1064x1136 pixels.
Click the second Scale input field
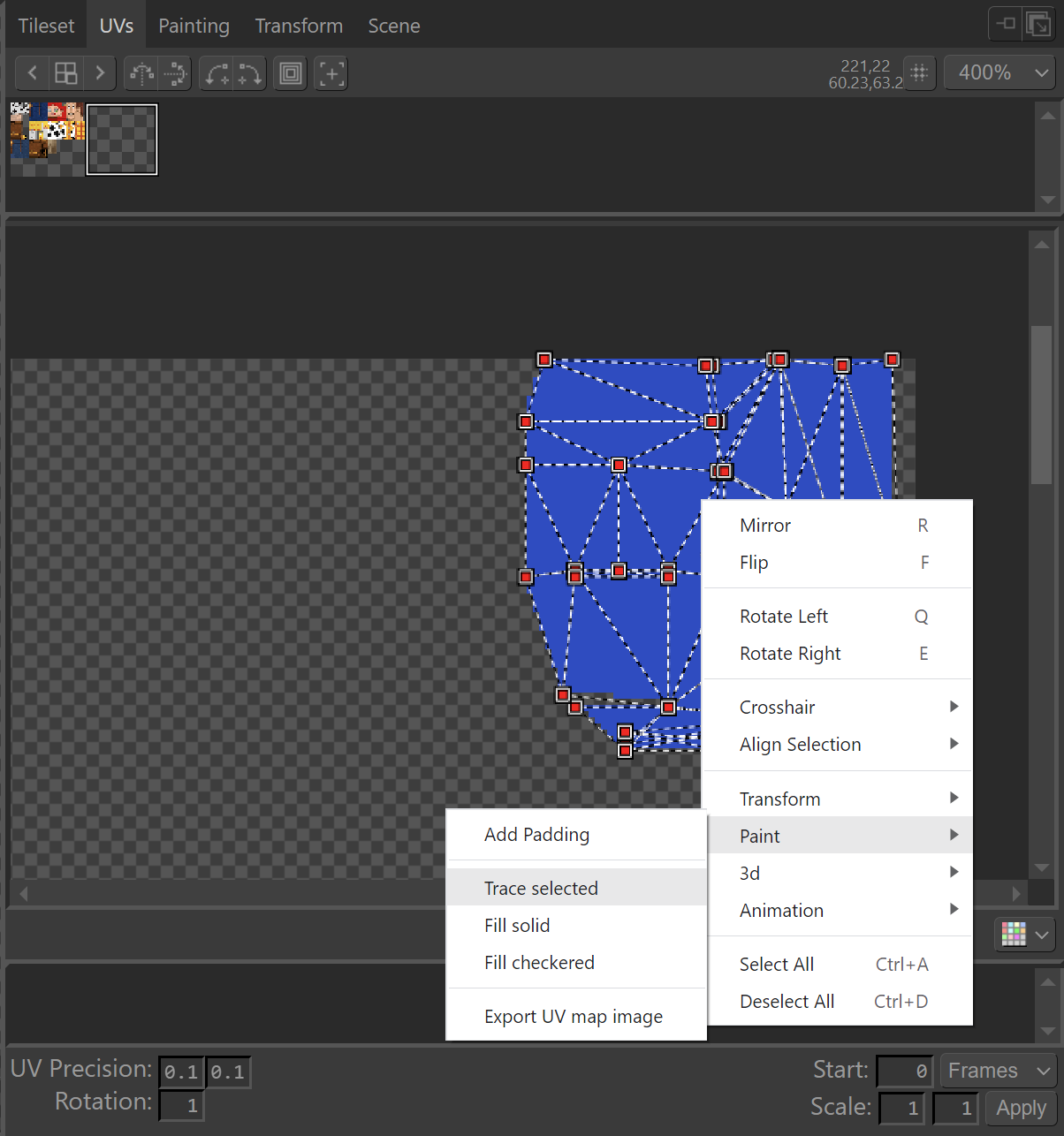coord(955,1108)
